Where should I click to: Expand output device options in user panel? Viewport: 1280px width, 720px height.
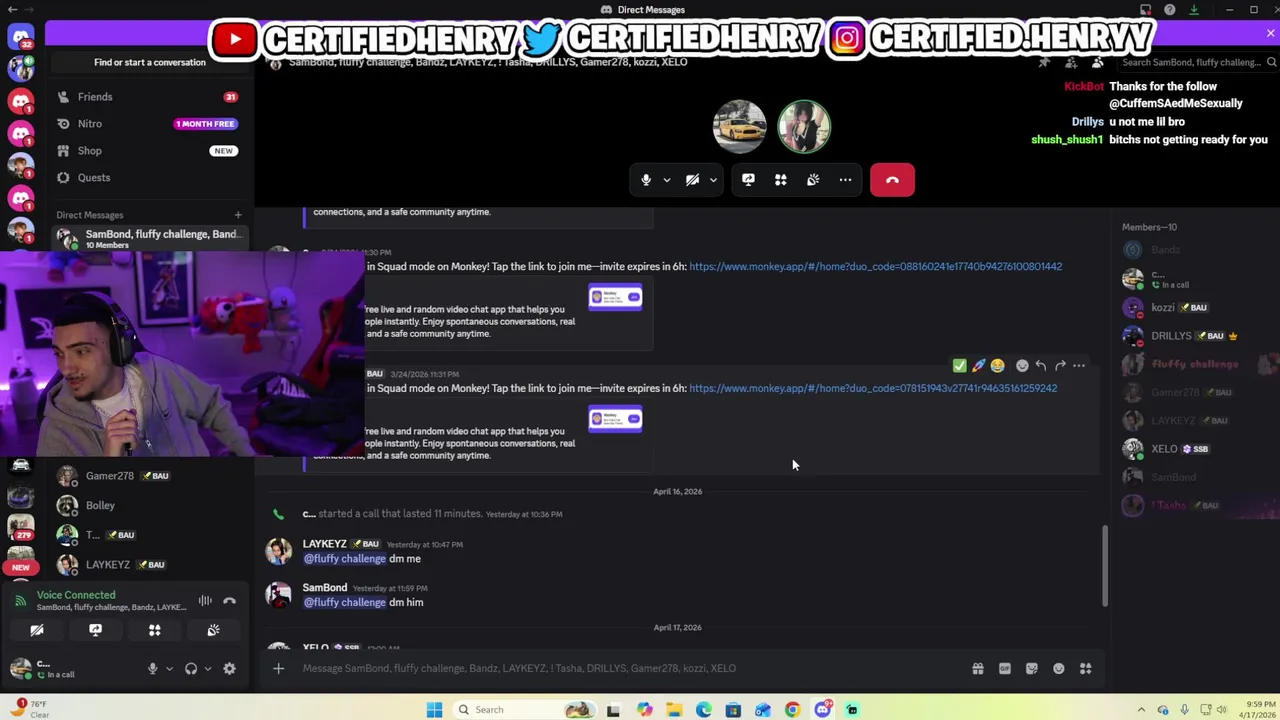click(x=207, y=669)
